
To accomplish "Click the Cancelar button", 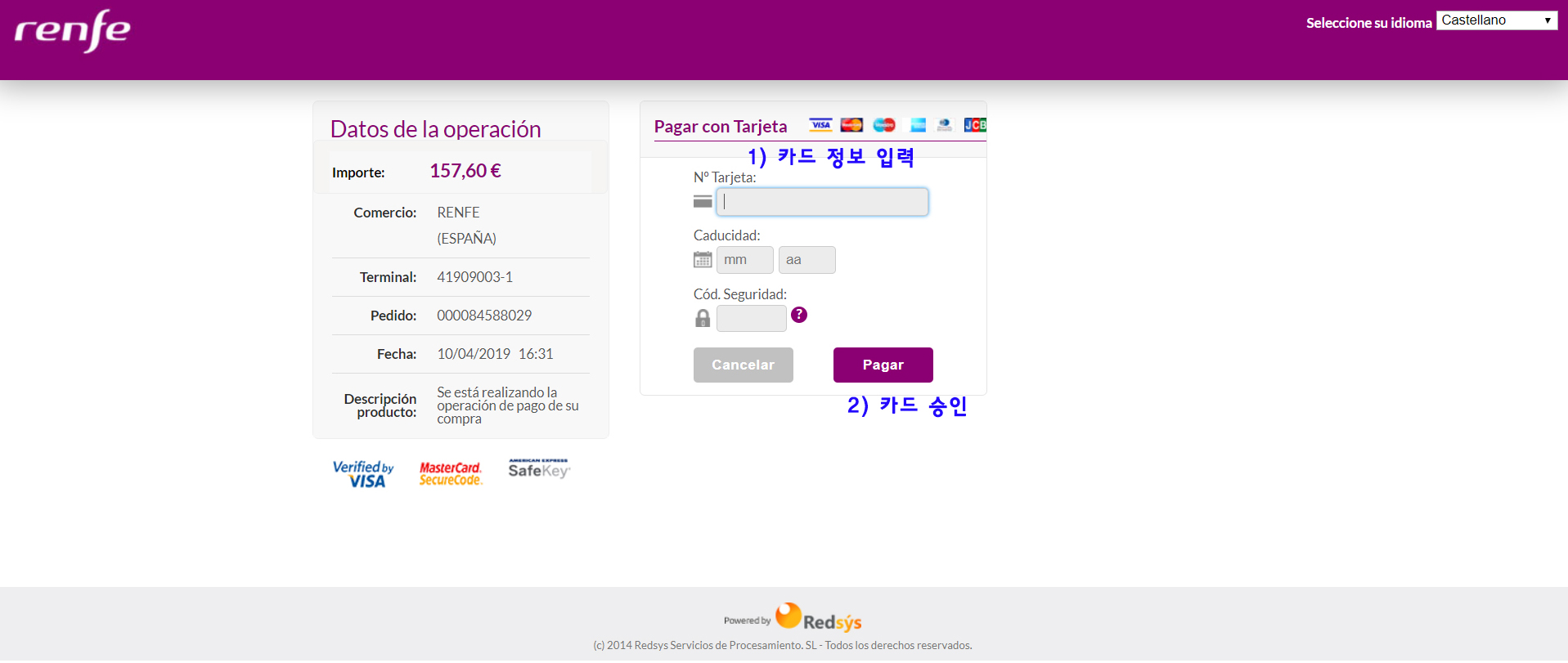I will 744,365.
